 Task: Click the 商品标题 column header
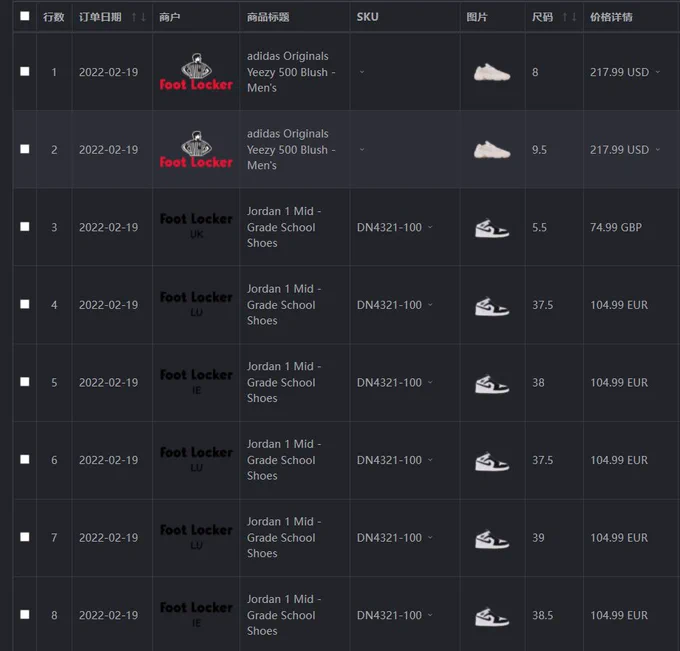point(268,17)
